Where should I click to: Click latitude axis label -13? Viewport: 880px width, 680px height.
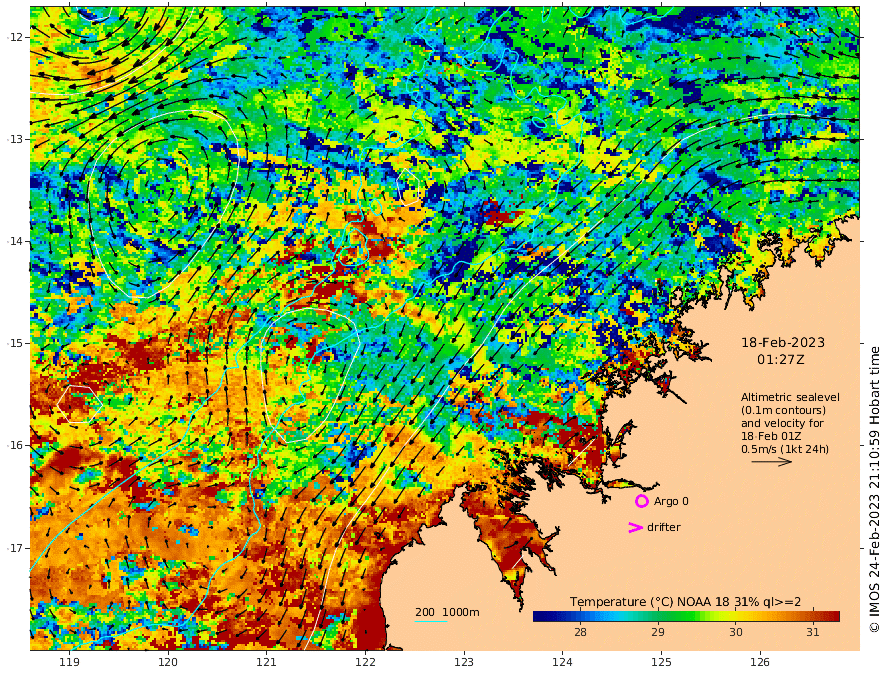point(16,139)
